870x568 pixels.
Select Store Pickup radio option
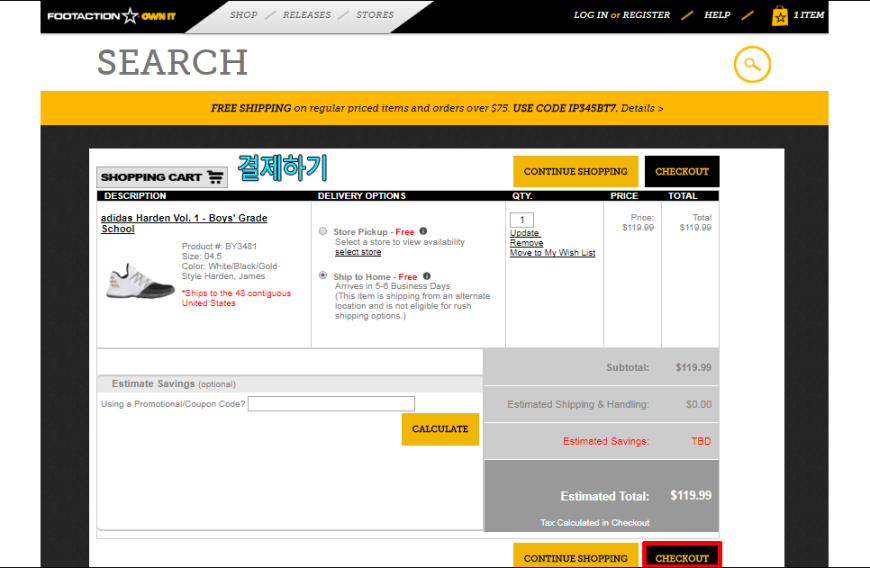pos(323,231)
